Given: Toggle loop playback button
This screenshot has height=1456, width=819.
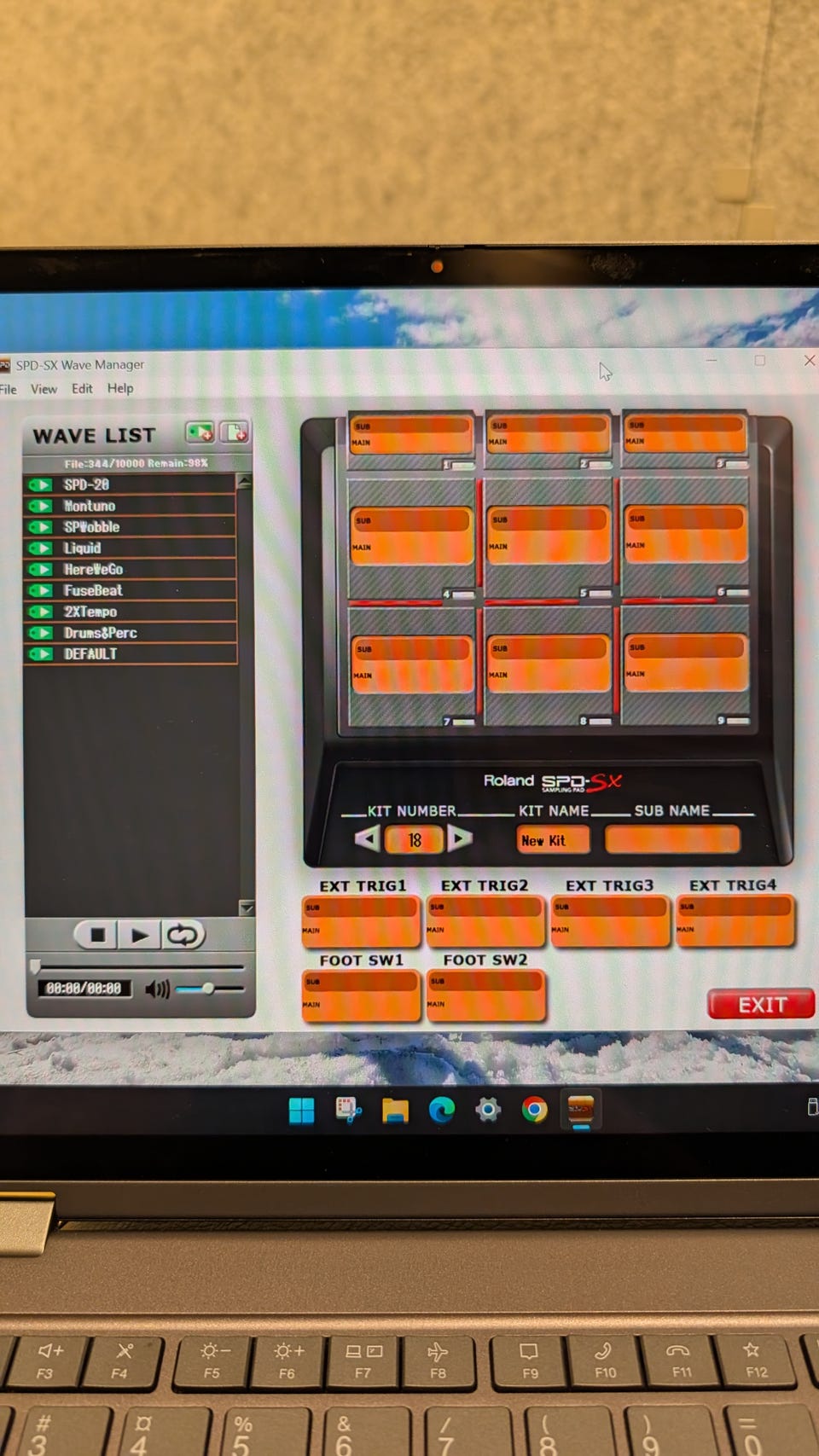Looking at the screenshot, I should 183,936.
